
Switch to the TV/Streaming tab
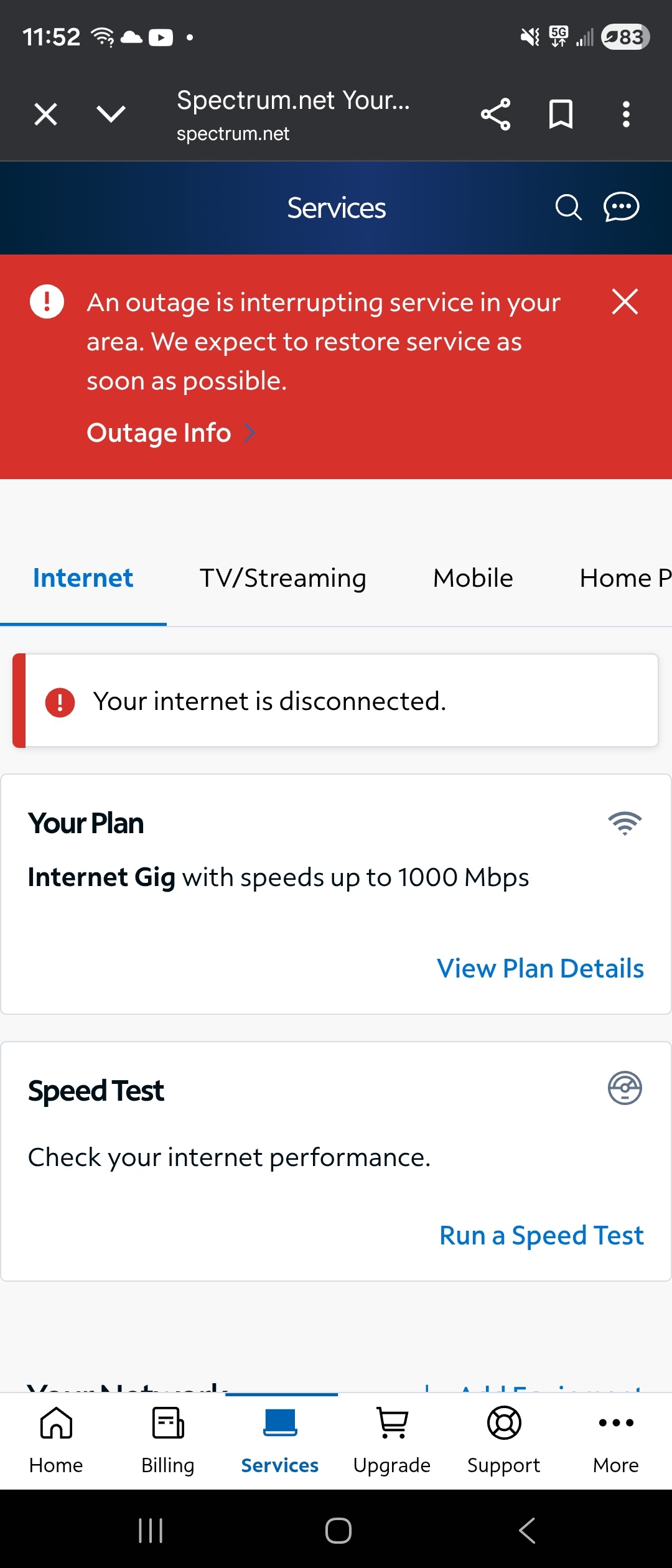[283, 579]
